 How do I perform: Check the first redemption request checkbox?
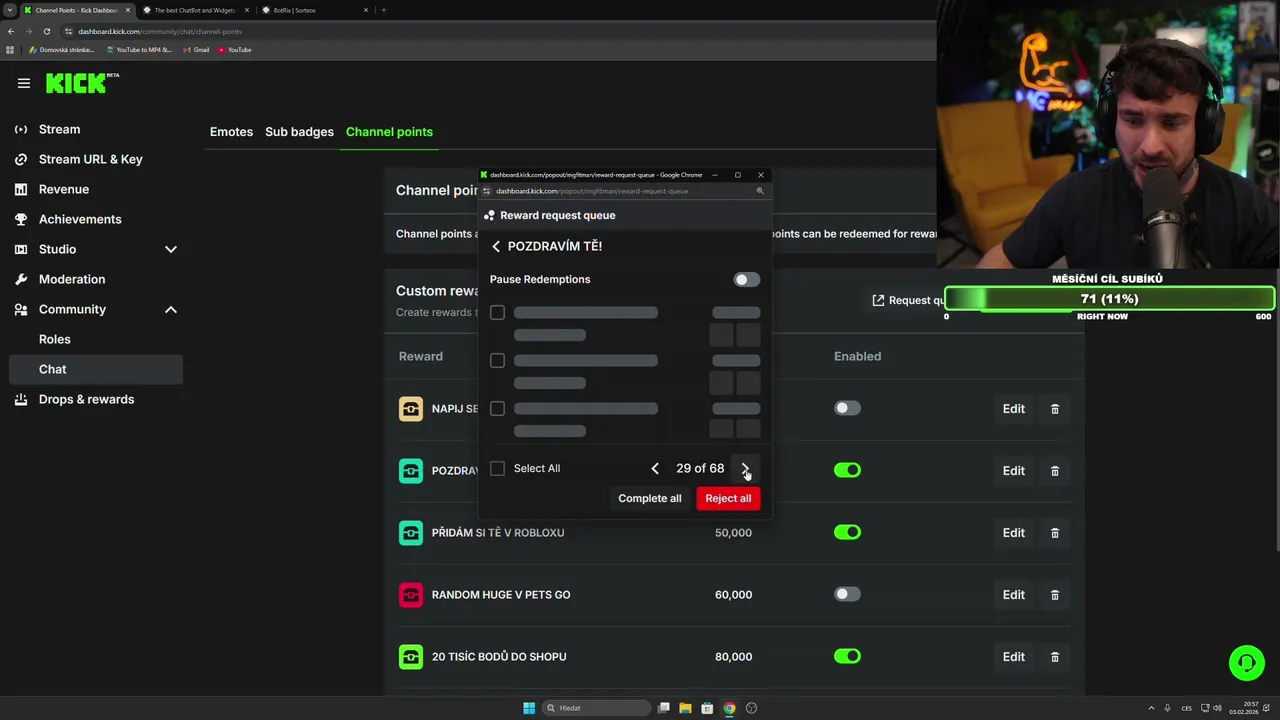pyautogui.click(x=497, y=312)
